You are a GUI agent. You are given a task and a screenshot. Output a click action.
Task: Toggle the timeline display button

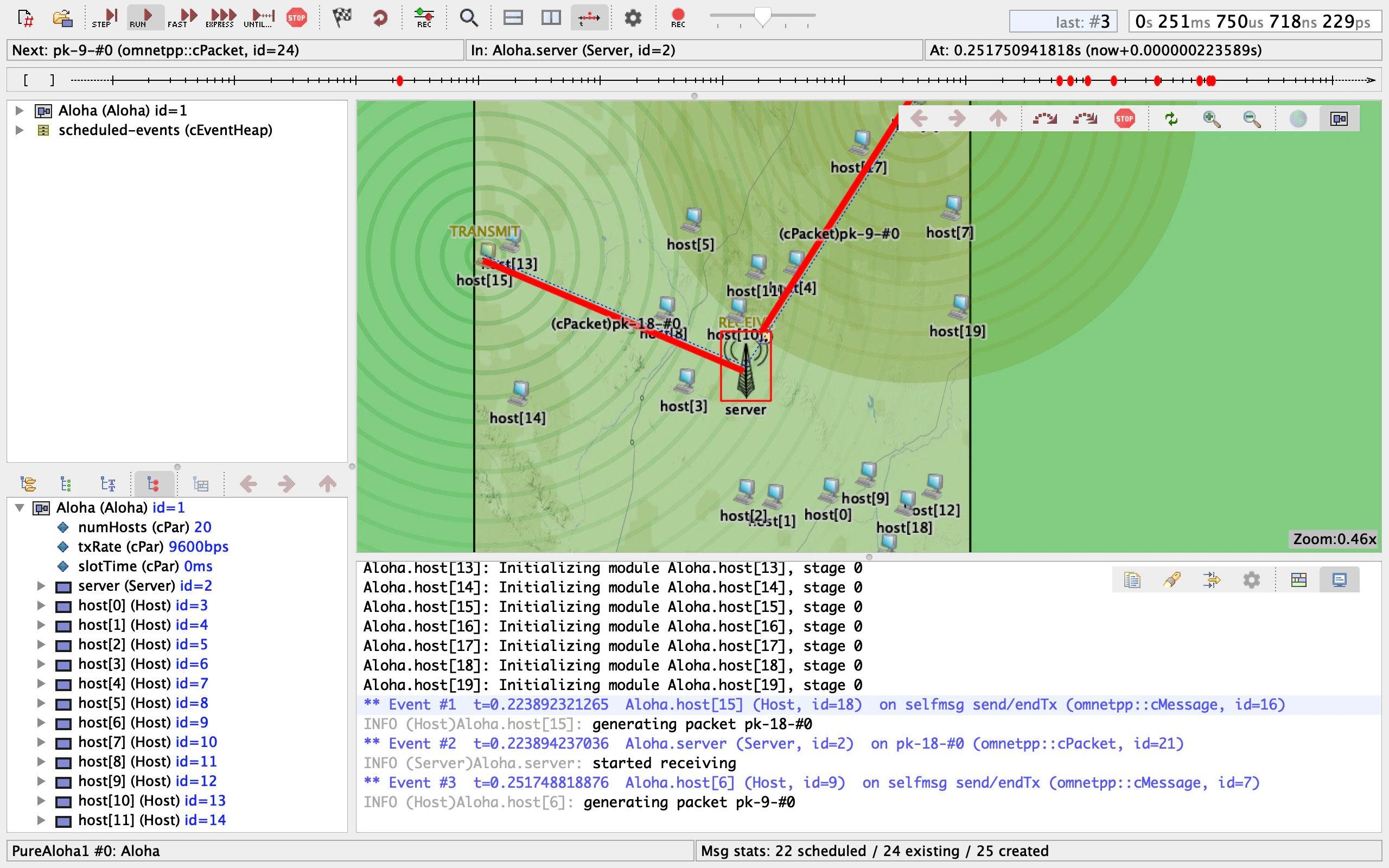click(589, 17)
